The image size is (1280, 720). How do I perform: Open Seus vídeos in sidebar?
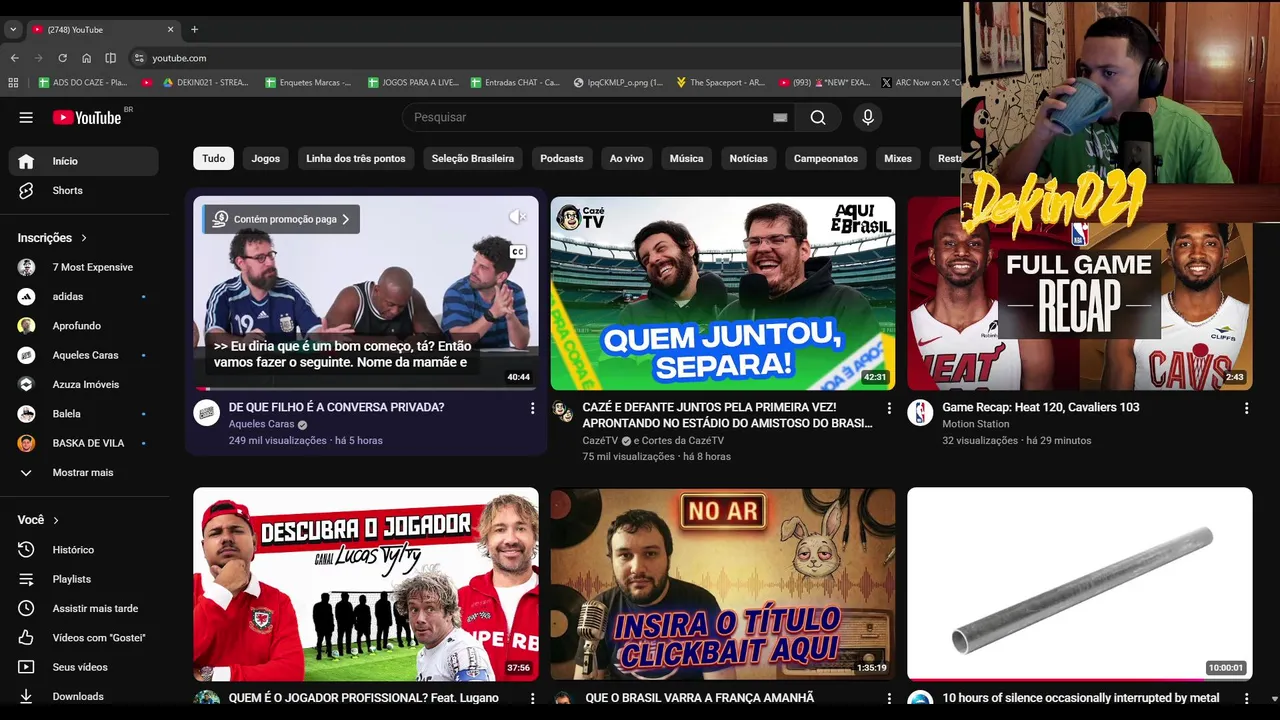(83, 667)
